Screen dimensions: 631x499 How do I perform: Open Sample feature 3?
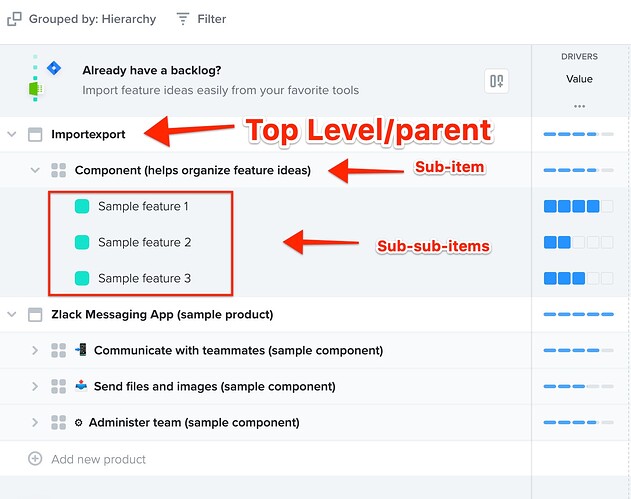(x=144, y=278)
